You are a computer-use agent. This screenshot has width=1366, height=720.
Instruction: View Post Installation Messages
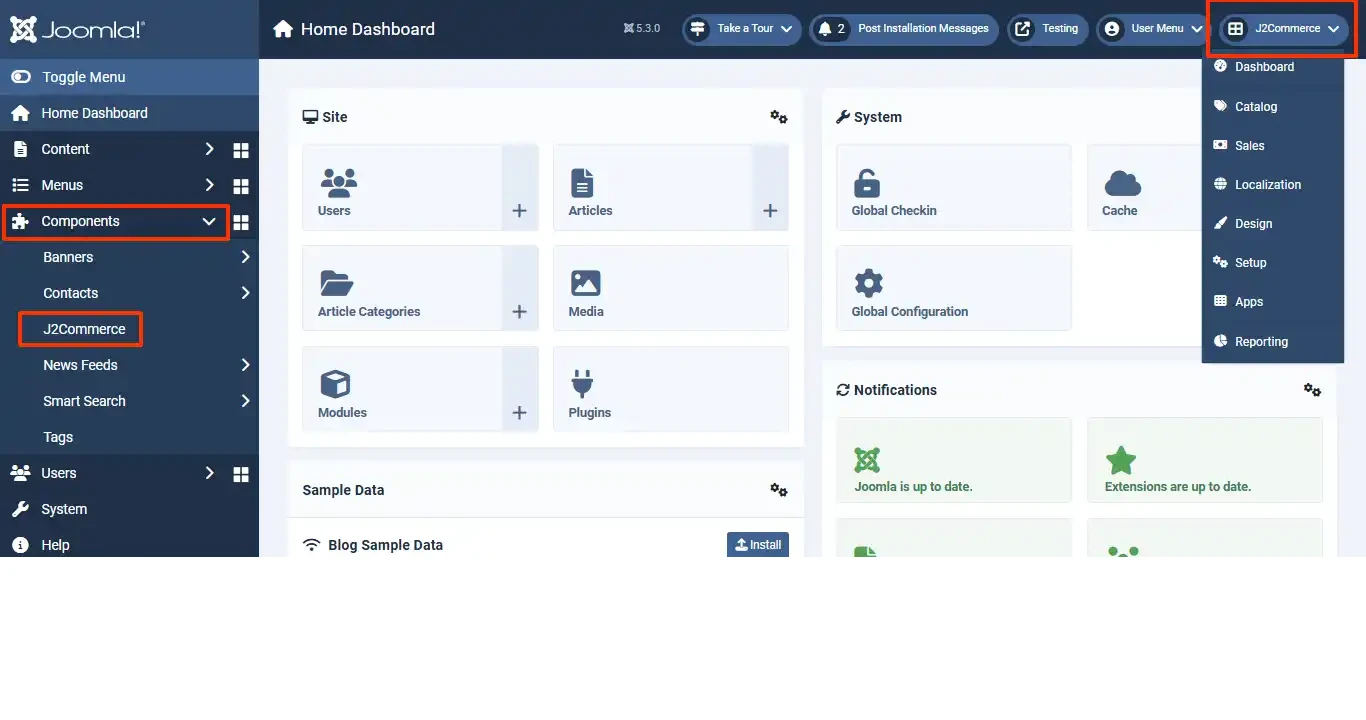pos(905,29)
